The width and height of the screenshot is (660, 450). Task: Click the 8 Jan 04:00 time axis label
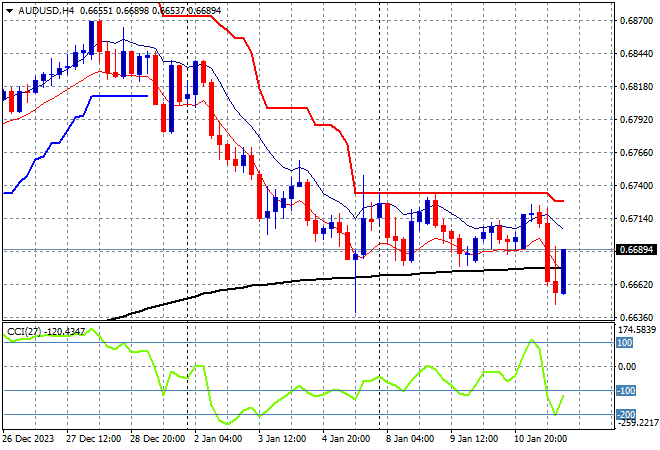[411, 437]
